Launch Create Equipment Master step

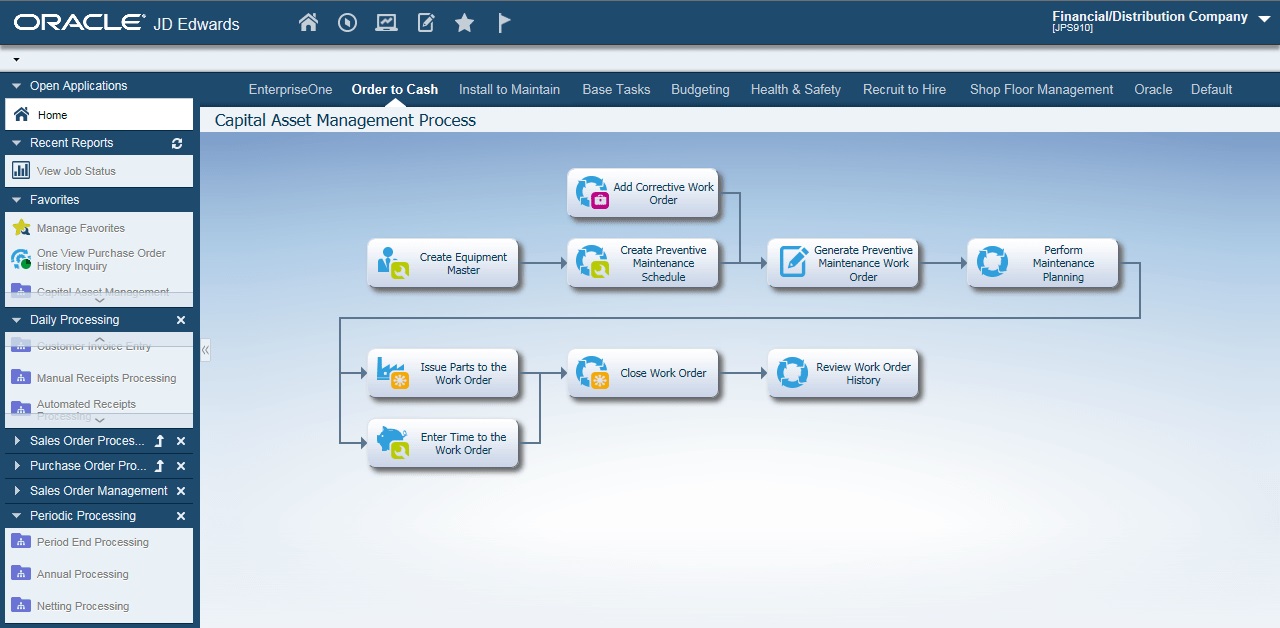click(x=443, y=264)
